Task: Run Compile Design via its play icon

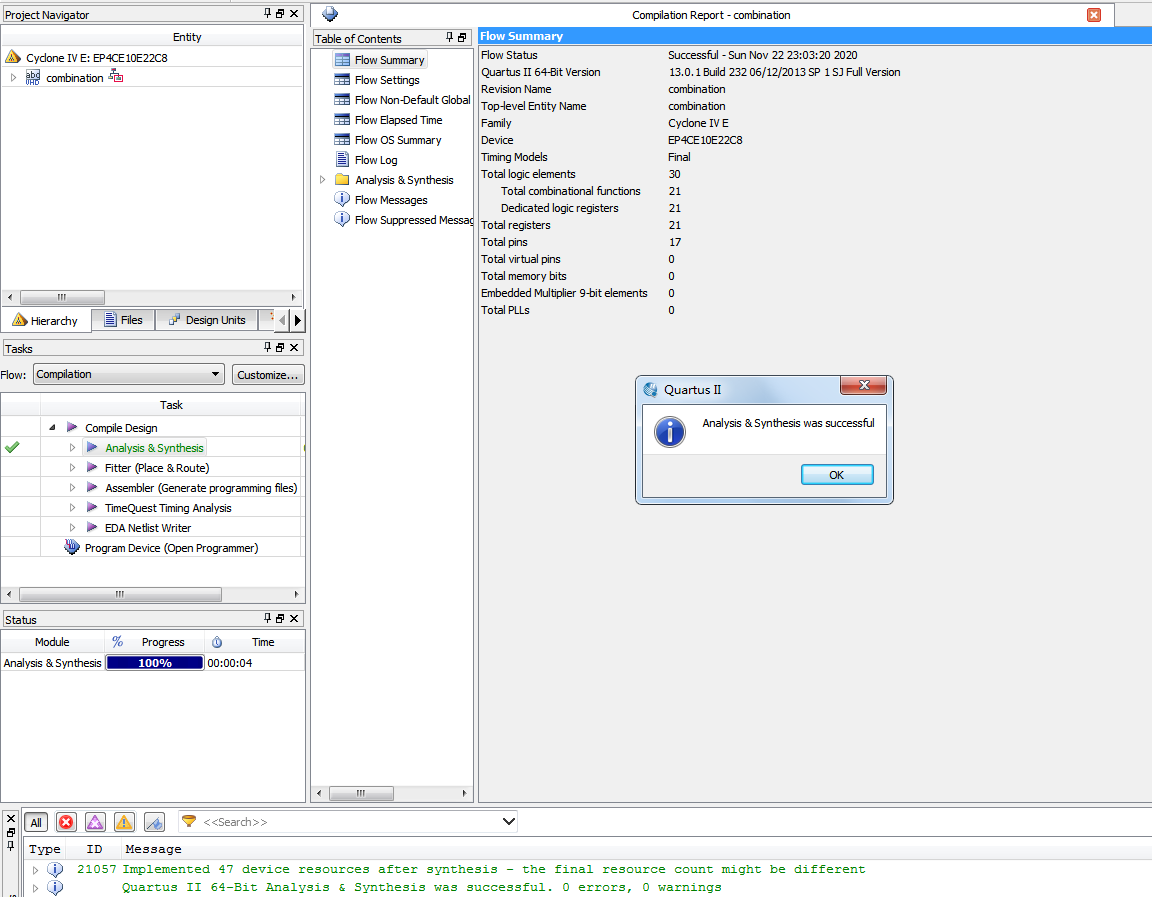Action: click(72, 427)
